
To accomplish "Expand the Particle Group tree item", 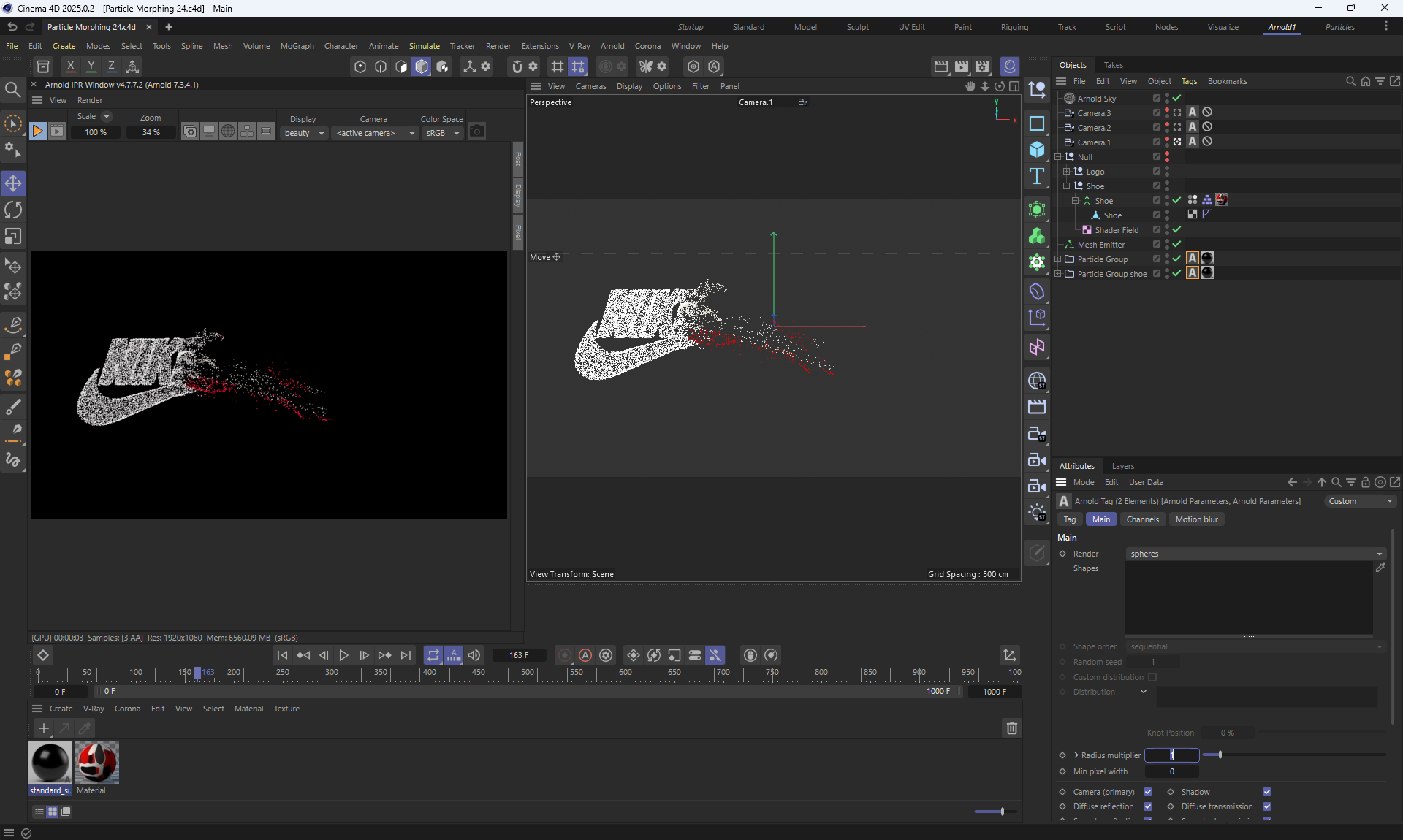I will click(x=1058, y=259).
